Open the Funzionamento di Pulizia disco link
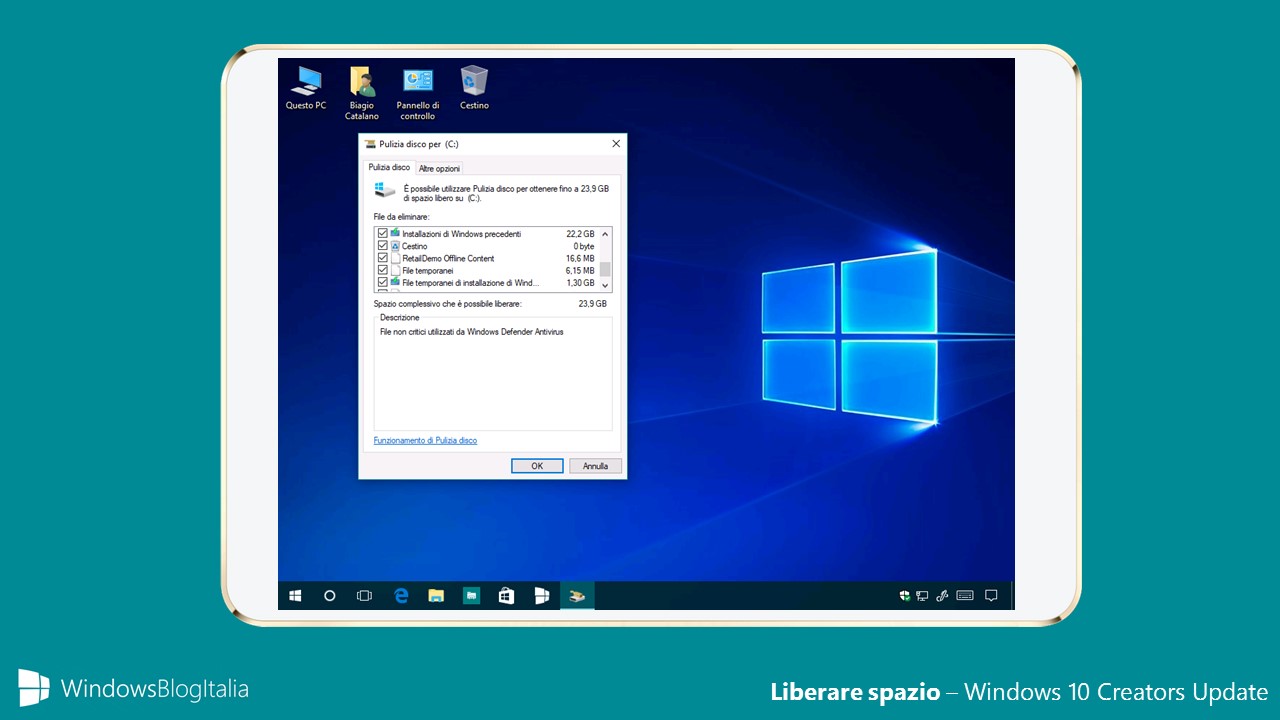The height and width of the screenshot is (720, 1280). coord(425,440)
